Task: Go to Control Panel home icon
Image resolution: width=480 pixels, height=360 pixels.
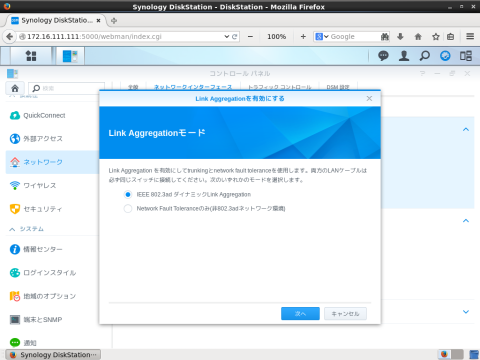Action: point(15,88)
